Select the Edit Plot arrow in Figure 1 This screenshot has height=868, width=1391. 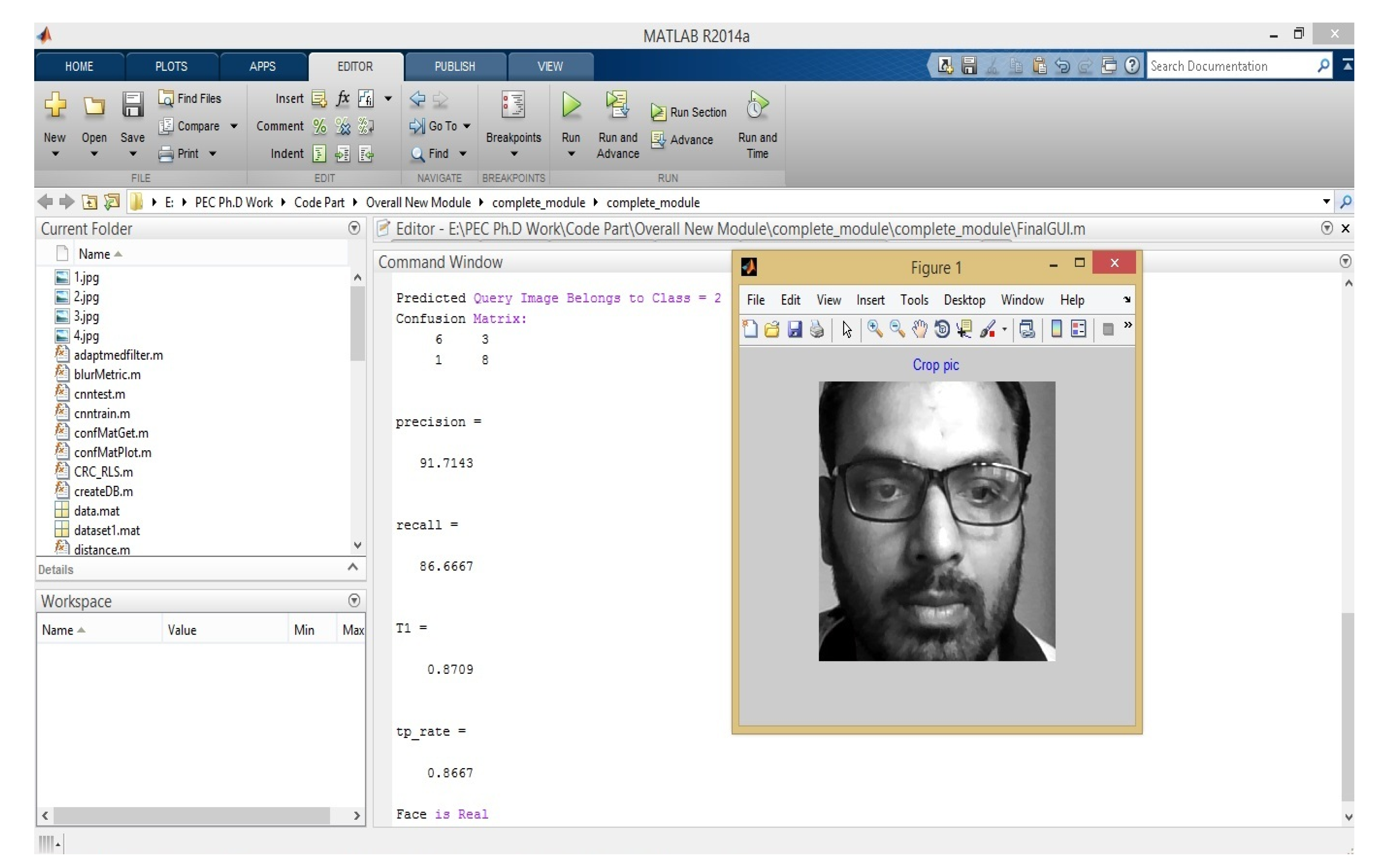point(847,330)
